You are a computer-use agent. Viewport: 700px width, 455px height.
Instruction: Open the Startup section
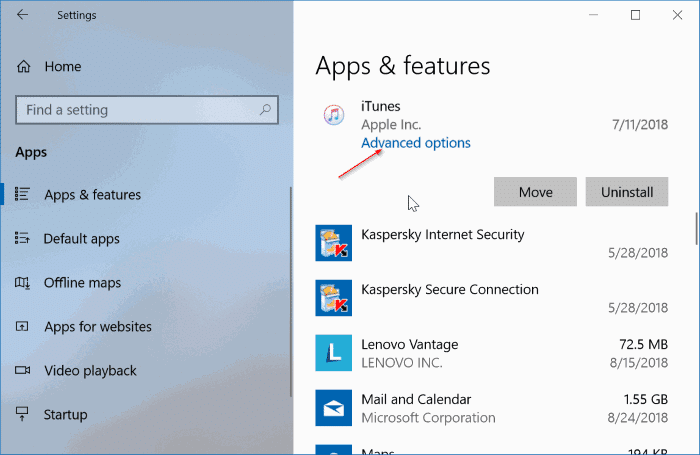[66, 414]
